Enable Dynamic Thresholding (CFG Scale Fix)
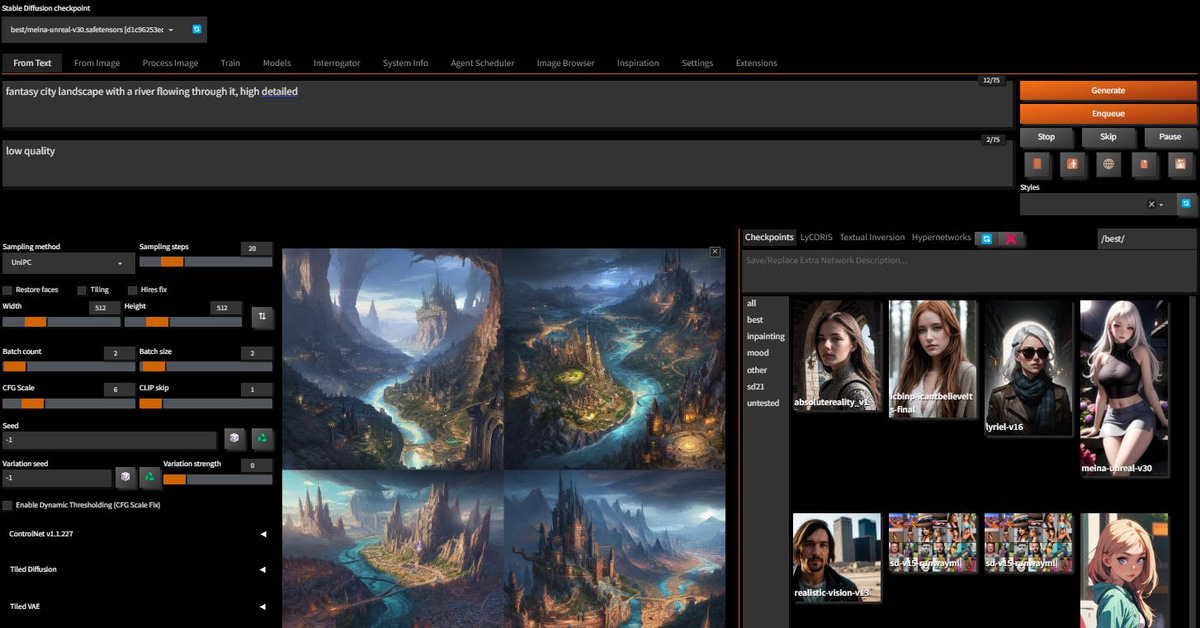 8,505
